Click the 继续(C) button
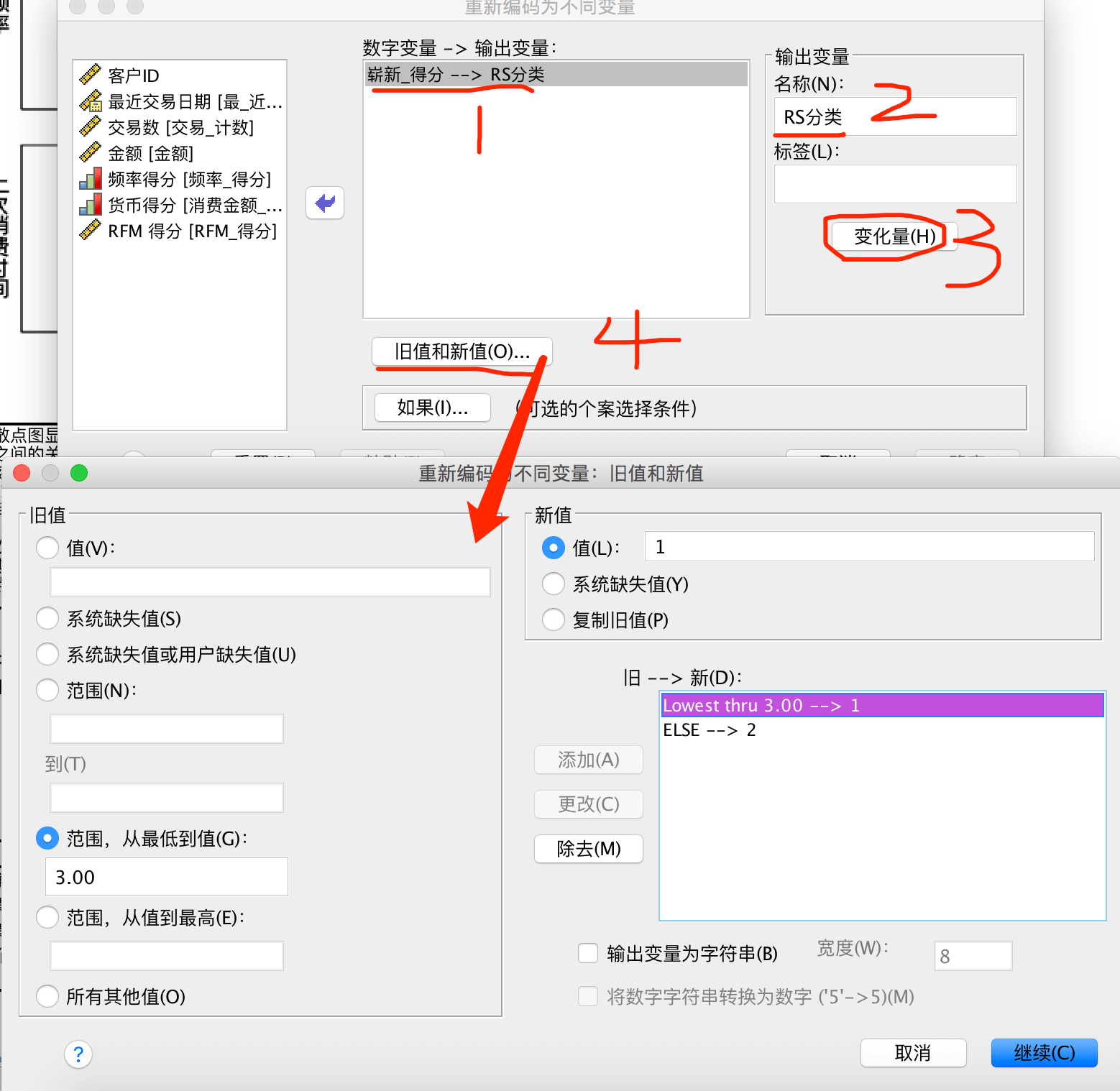This screenshot has height=1091, width=1120. [1044, 1053]
